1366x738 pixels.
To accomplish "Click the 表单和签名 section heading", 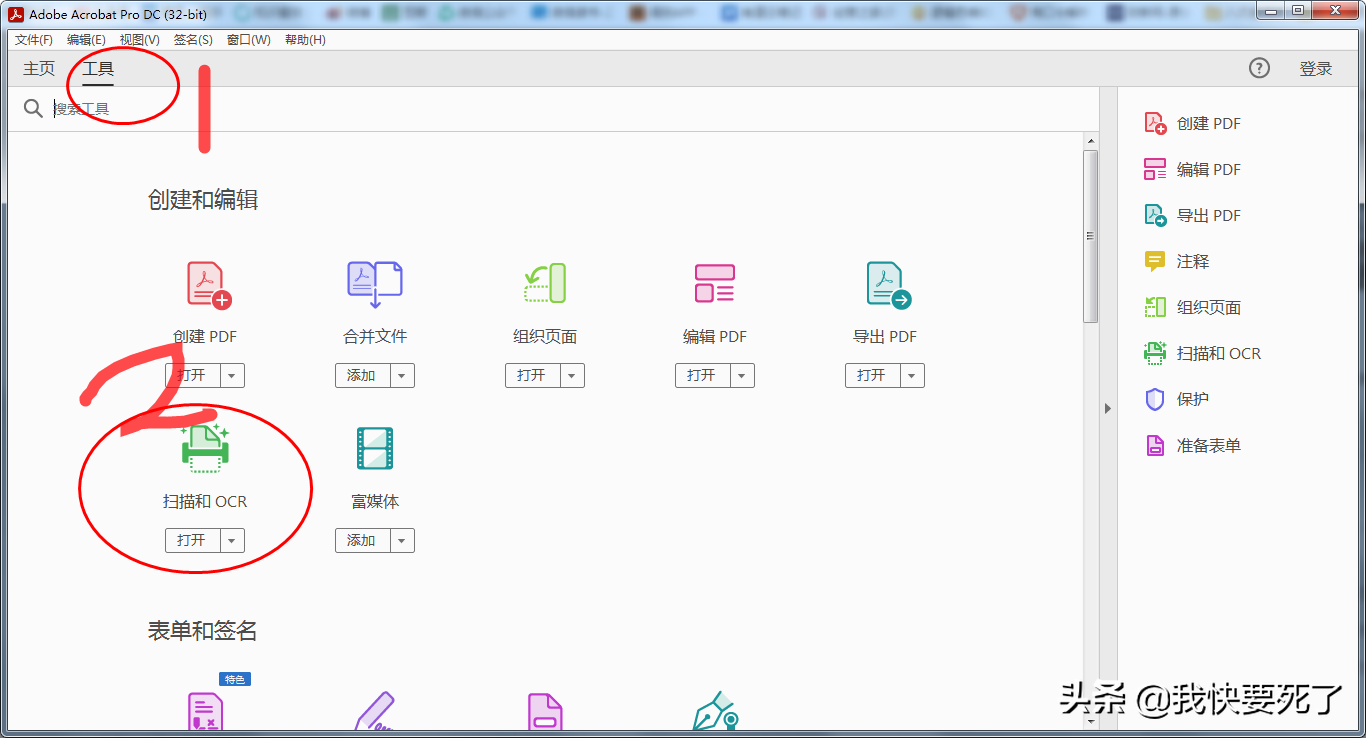I will (203, 630).
